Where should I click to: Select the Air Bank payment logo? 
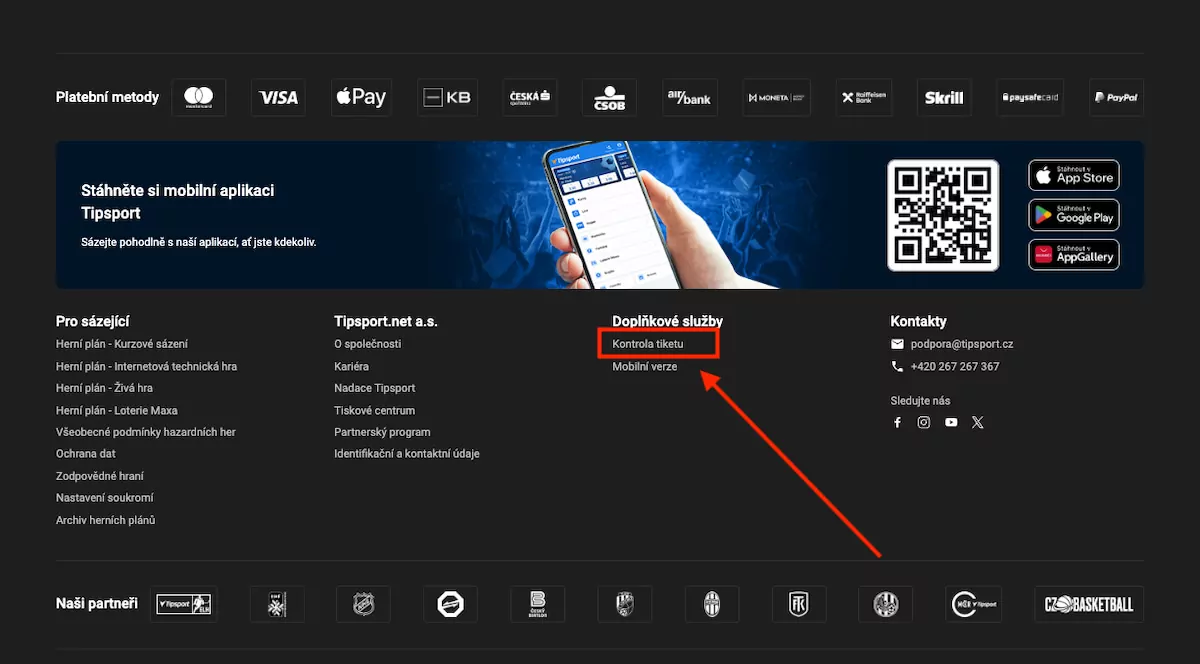[689, 97]
